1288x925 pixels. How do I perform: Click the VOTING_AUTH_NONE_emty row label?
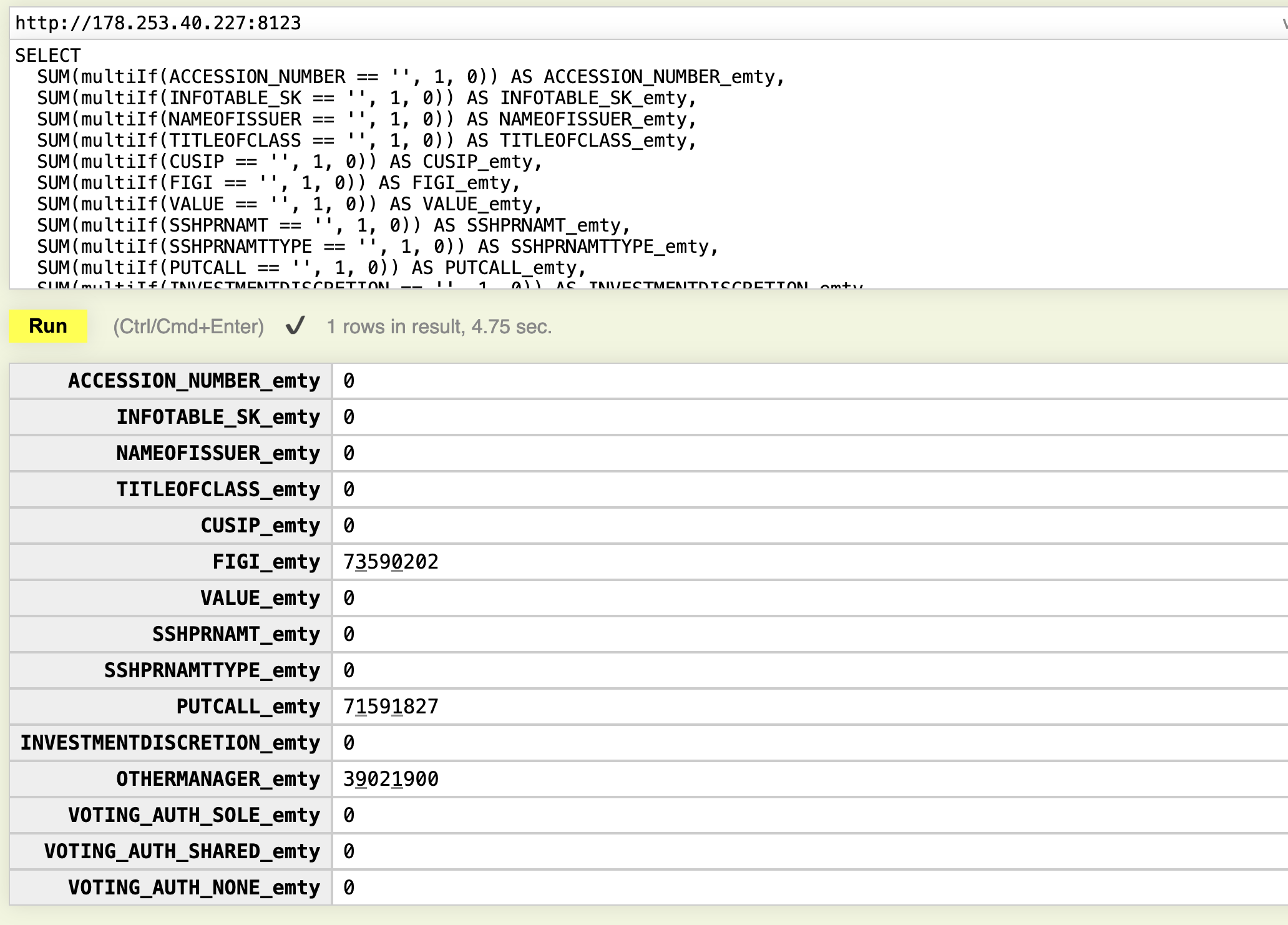[x=194, y=888]
